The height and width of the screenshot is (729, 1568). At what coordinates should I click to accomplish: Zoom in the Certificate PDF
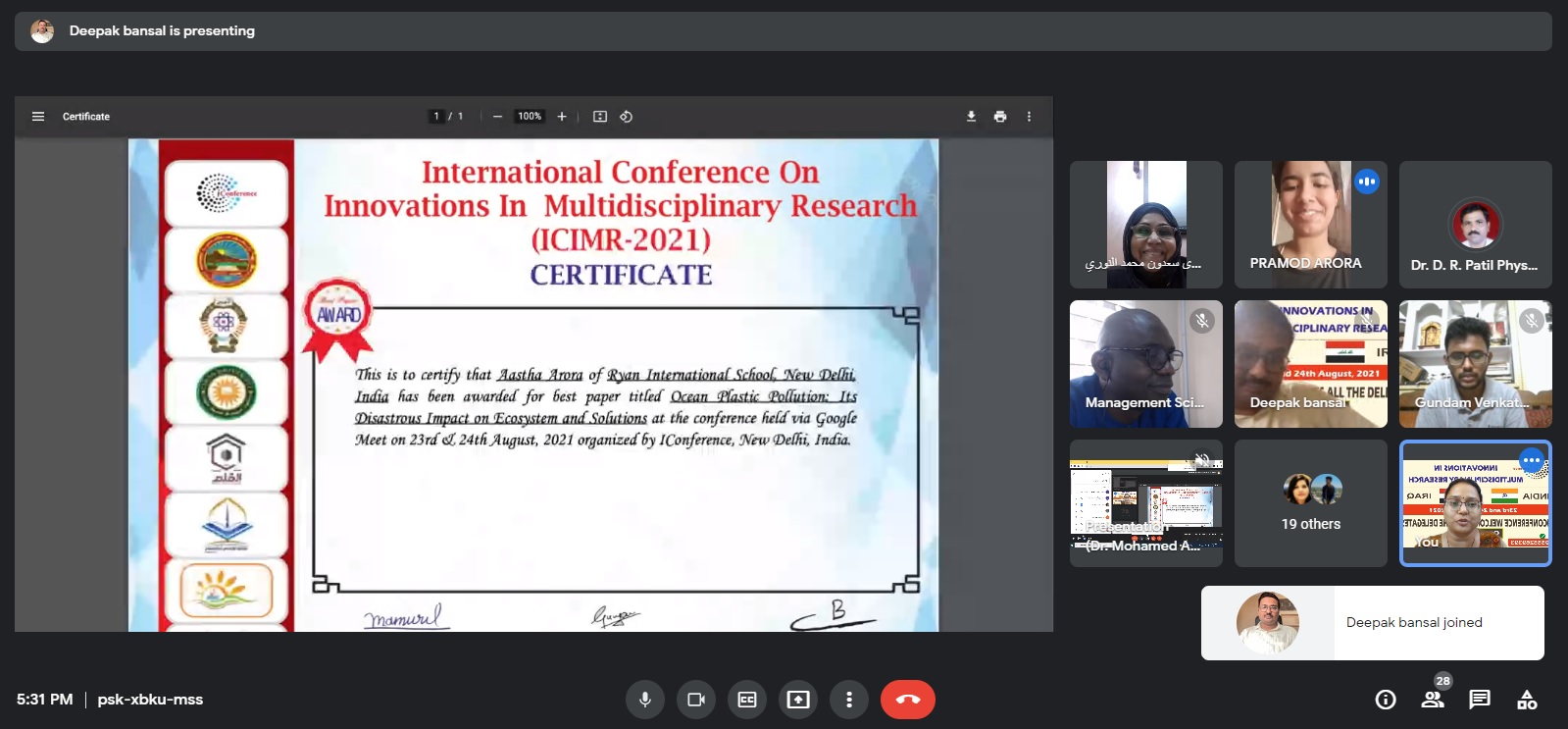(x=562, y=117)
